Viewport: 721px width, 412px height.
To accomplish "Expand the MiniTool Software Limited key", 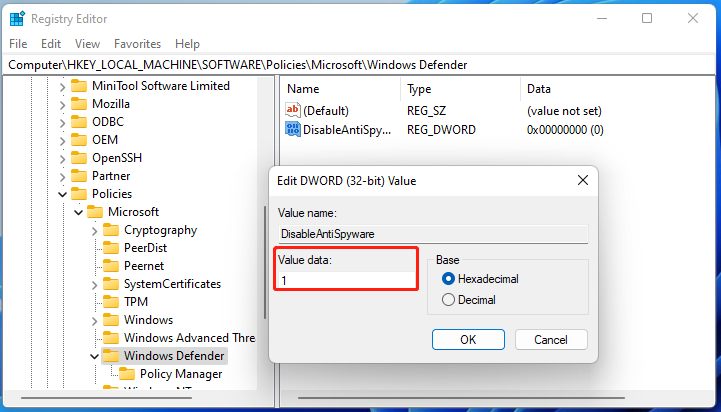I will point(62,86).
